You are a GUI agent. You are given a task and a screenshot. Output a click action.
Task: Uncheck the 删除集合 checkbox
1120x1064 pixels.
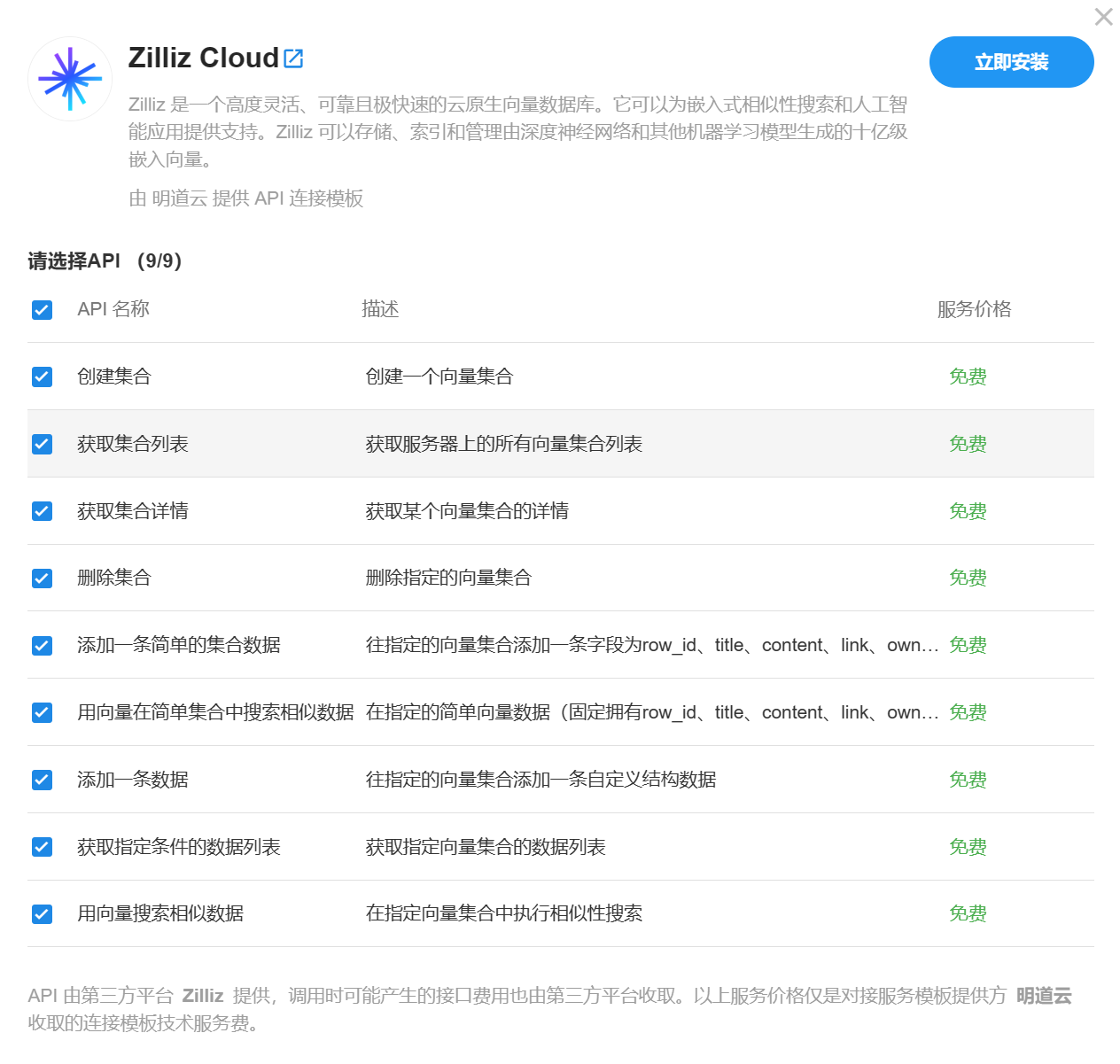42,579
